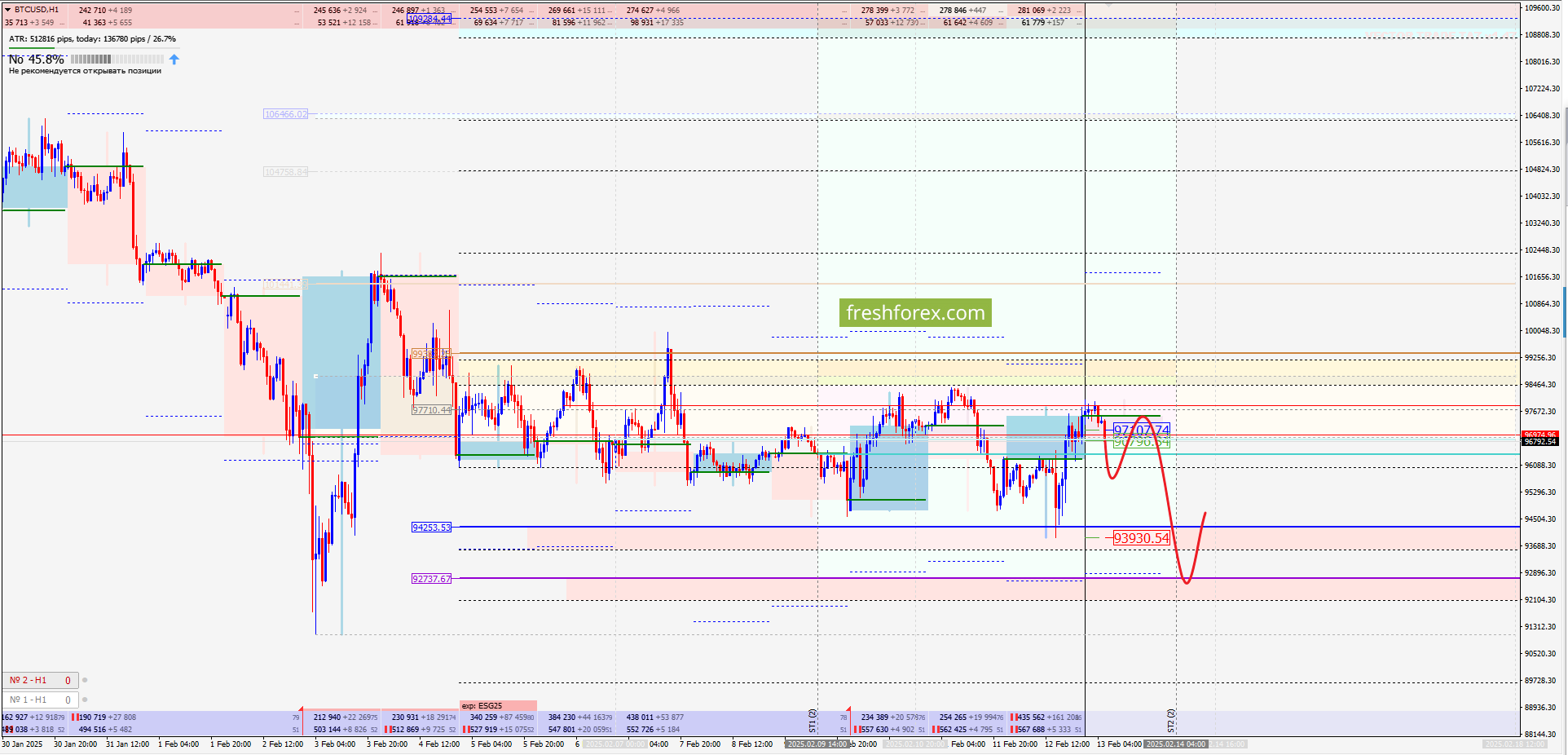Select the 94253.53 blue level label

431,528
